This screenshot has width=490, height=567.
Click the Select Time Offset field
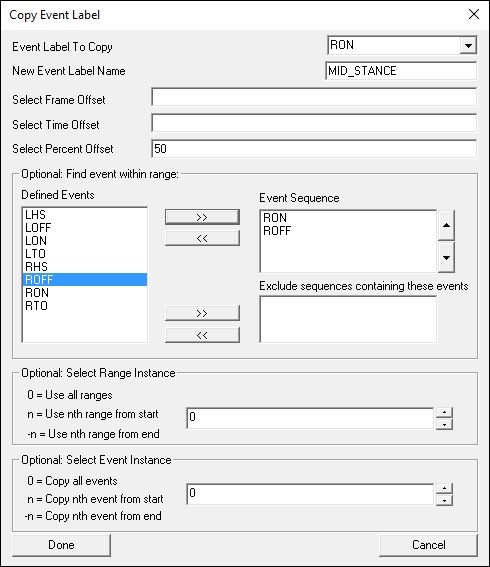[x=314, y=123]
